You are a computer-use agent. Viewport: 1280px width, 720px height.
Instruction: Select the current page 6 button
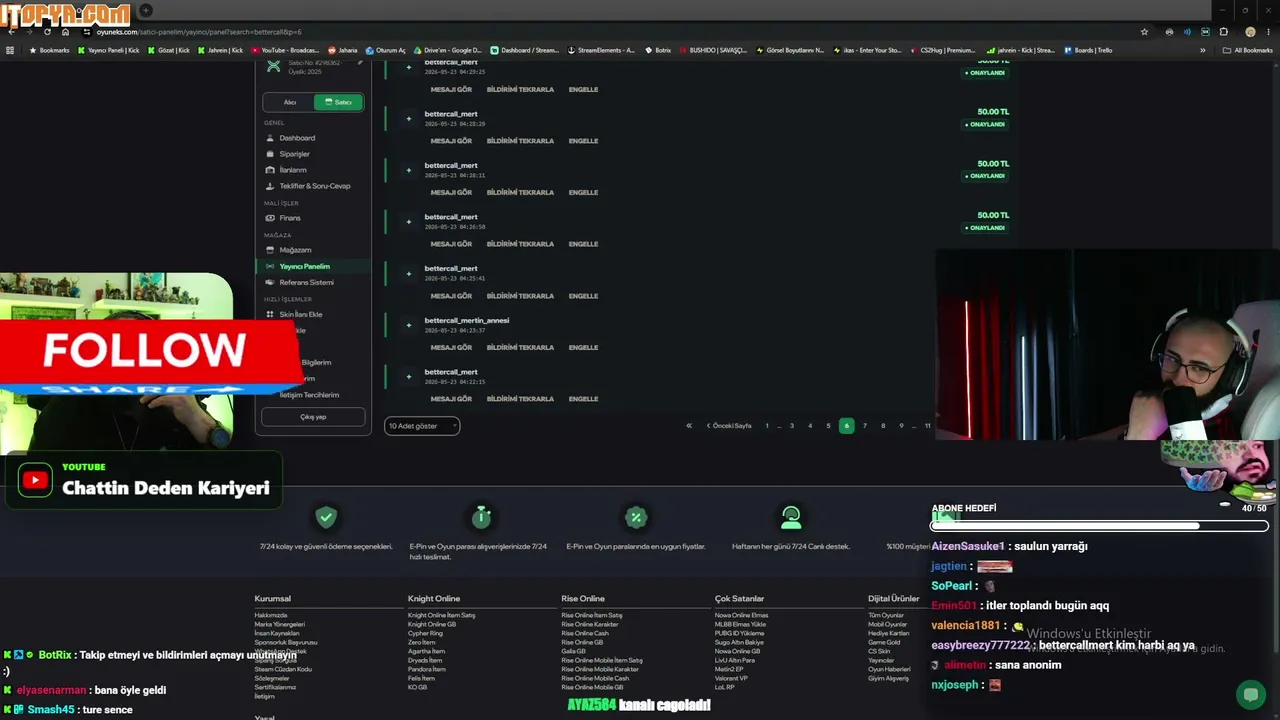(x=846, y=426)
